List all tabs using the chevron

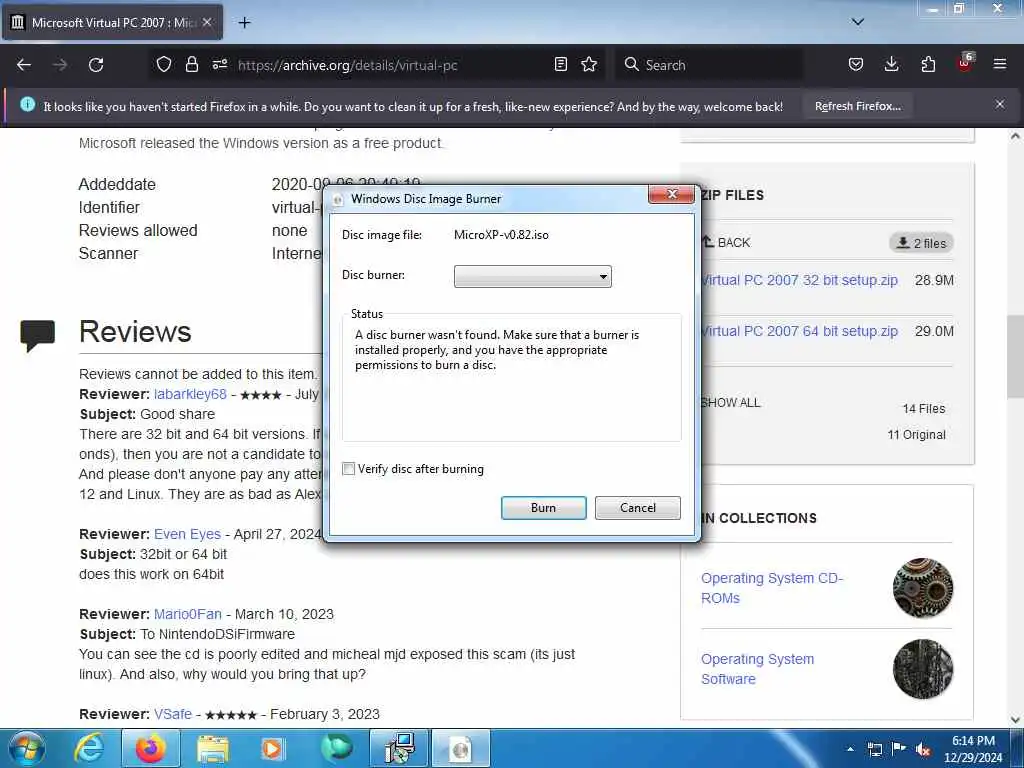(857, 22)
